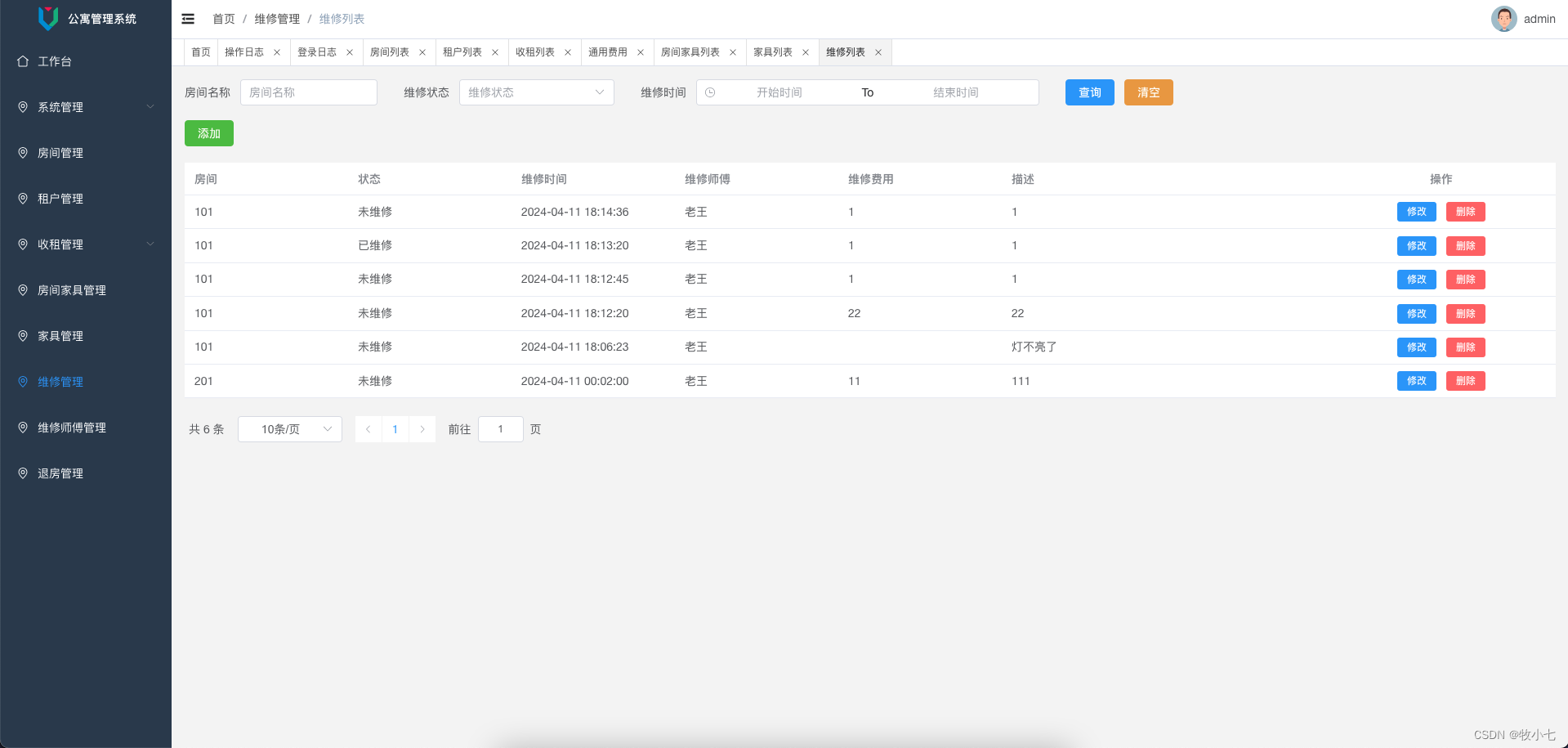The height and width of the screenshot is (748, 1568).
Task: Click the 结束时间 date field
Action: click(x=956, y=92)
